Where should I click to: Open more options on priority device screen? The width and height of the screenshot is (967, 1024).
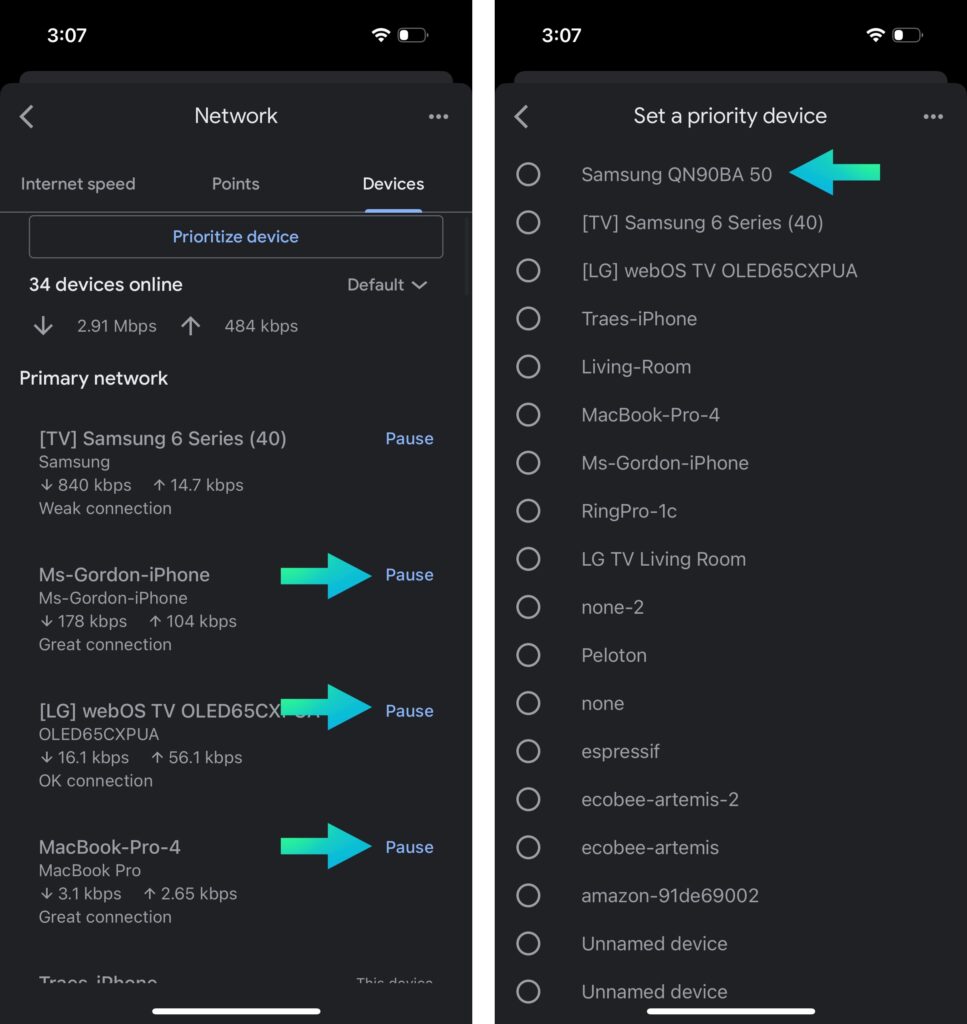click(933, 117)
